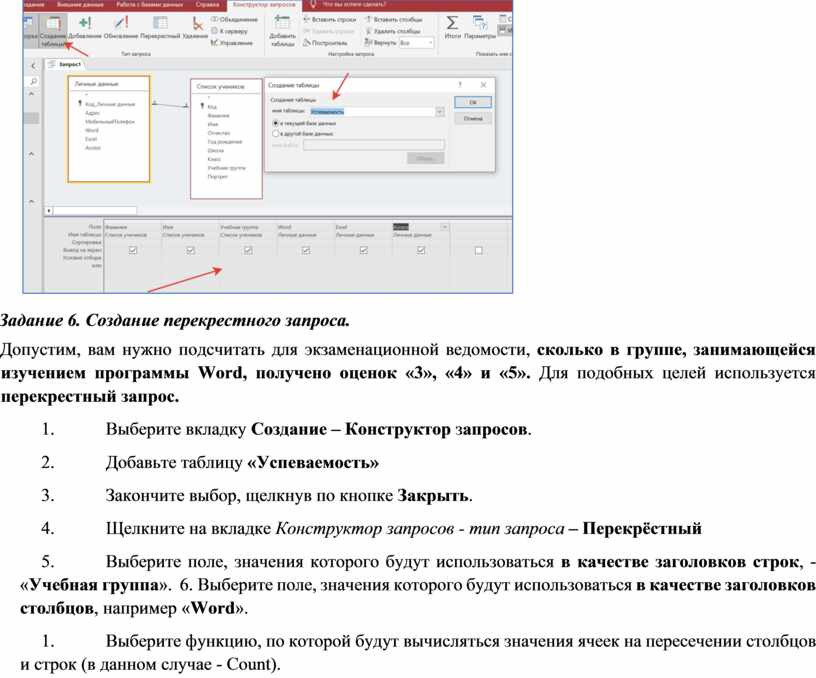Click the Создание таблицы make-table query icon
Screen dimensions: 816x678
(53, 31)
